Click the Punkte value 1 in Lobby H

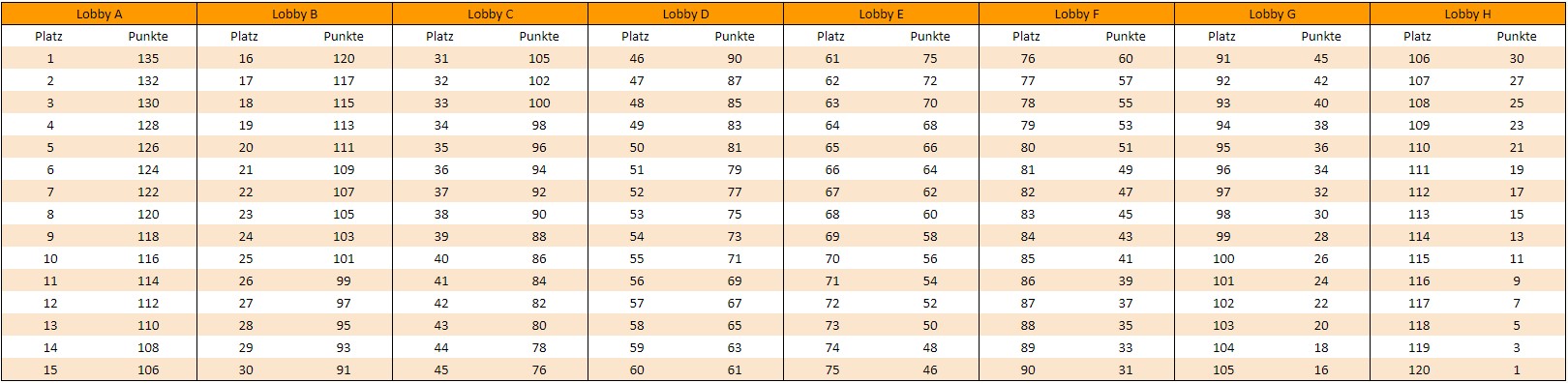[1516, 369]
